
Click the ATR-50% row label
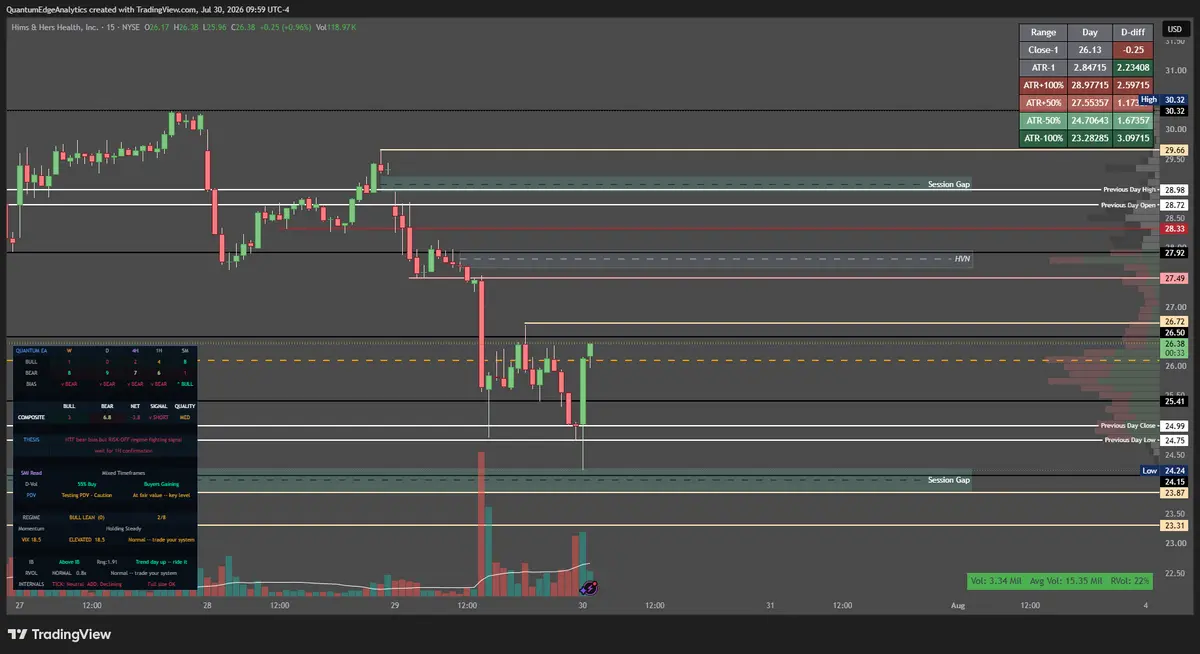point(1042,121)
